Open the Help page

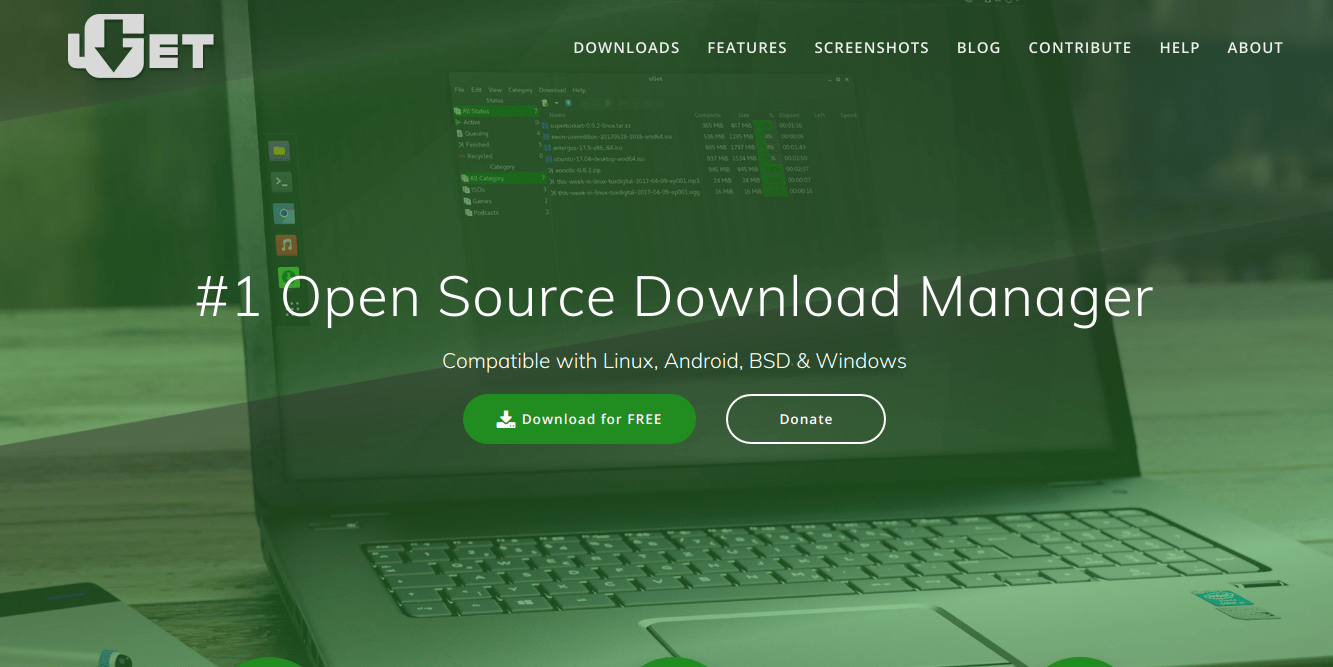[x=1179, y=48]
